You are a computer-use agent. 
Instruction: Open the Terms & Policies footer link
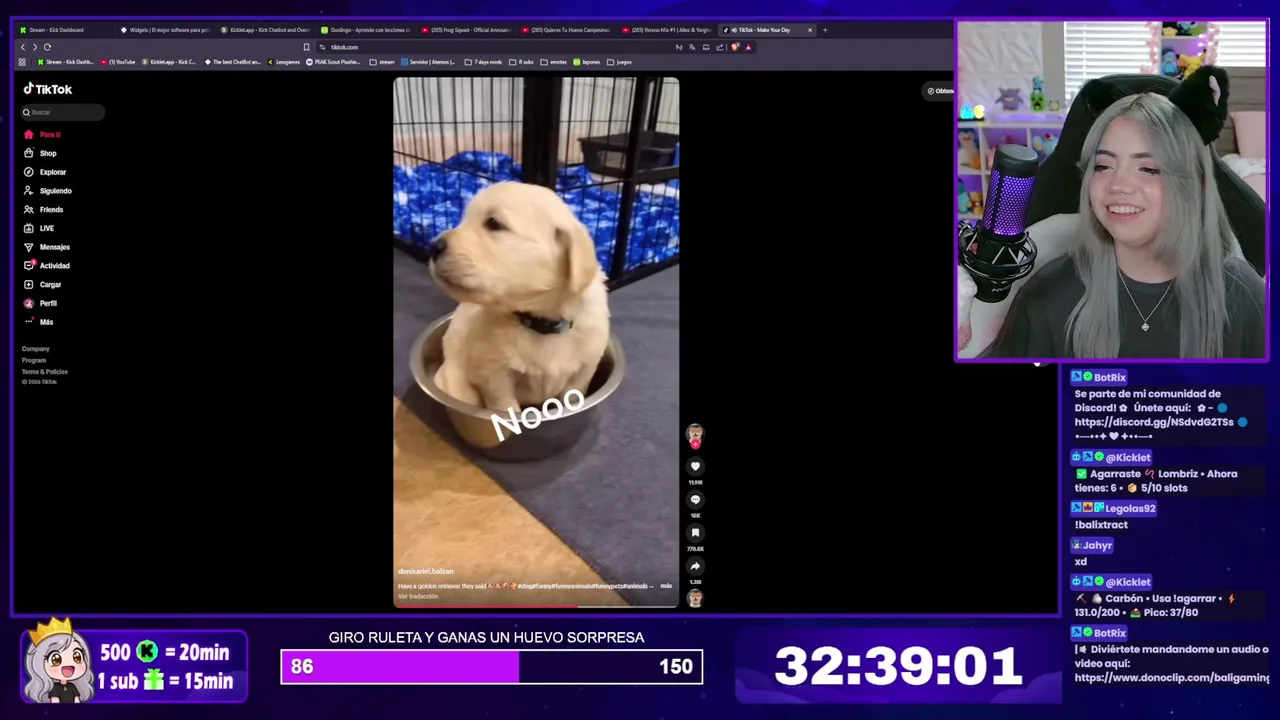pos(45,372)
